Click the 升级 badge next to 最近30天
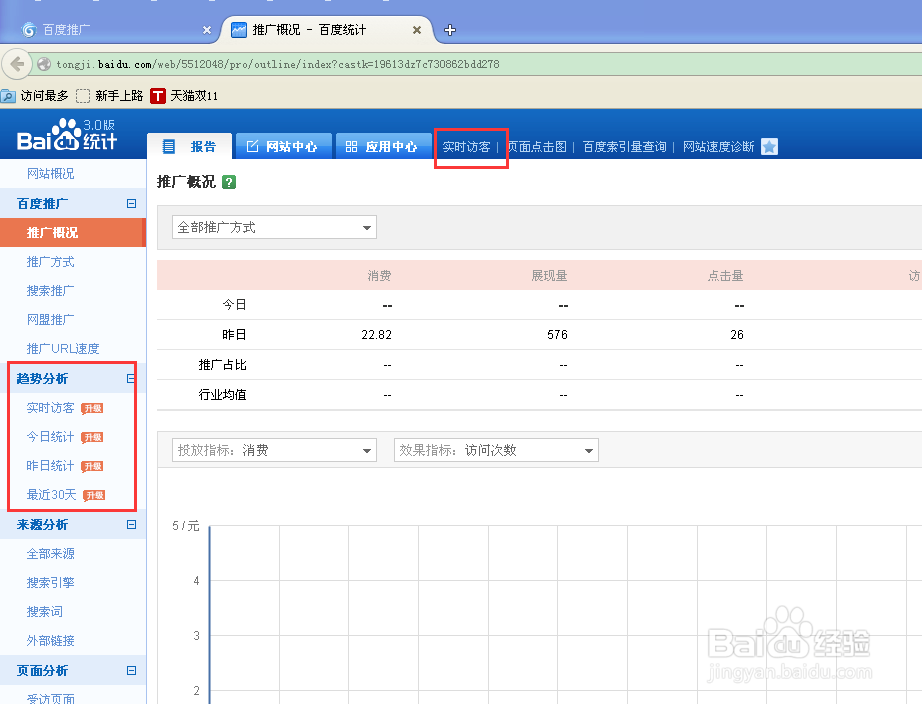Screen dimensions: 922x704 tap(94, 495)
